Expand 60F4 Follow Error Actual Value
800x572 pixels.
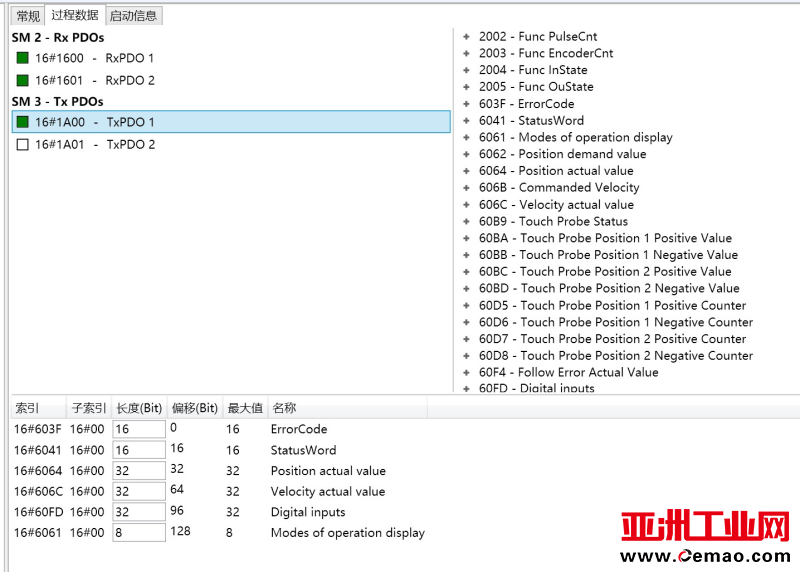pyautogui.click(x=466, y=372)
